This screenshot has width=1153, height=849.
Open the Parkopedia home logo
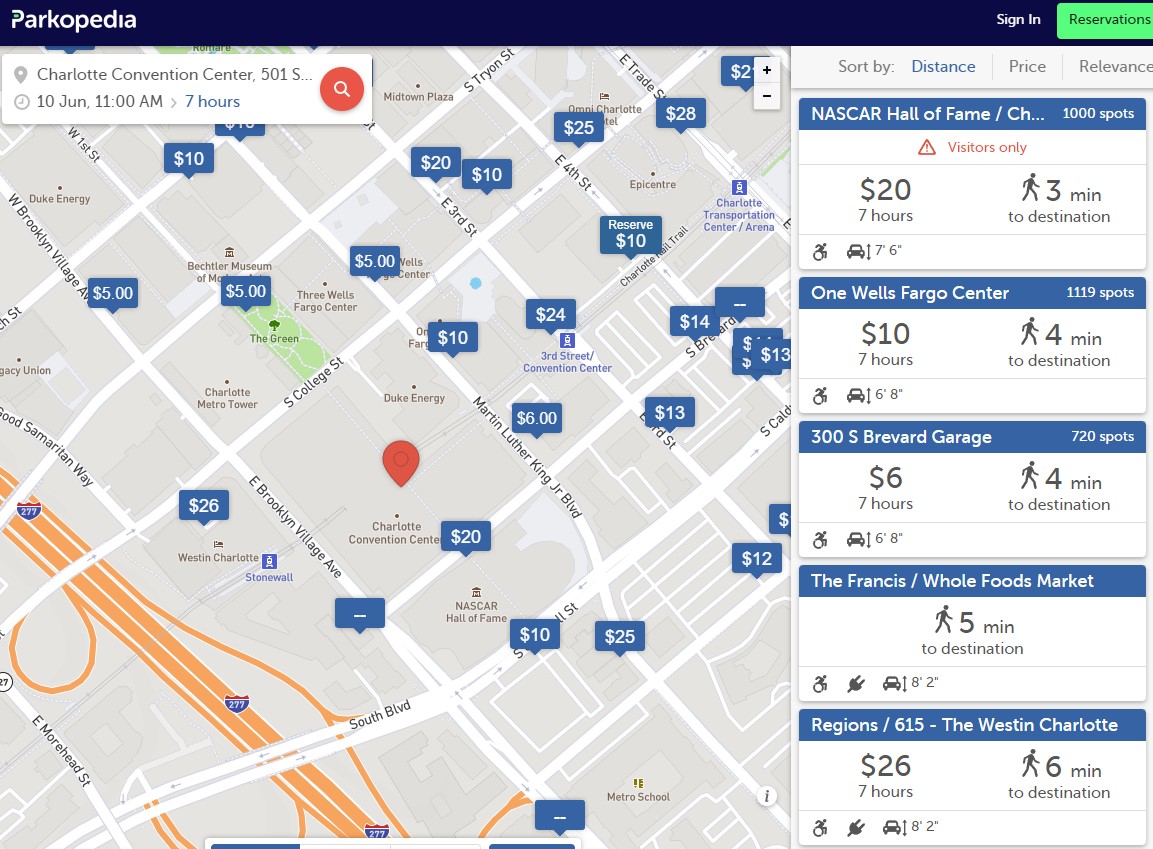[74, 20]
